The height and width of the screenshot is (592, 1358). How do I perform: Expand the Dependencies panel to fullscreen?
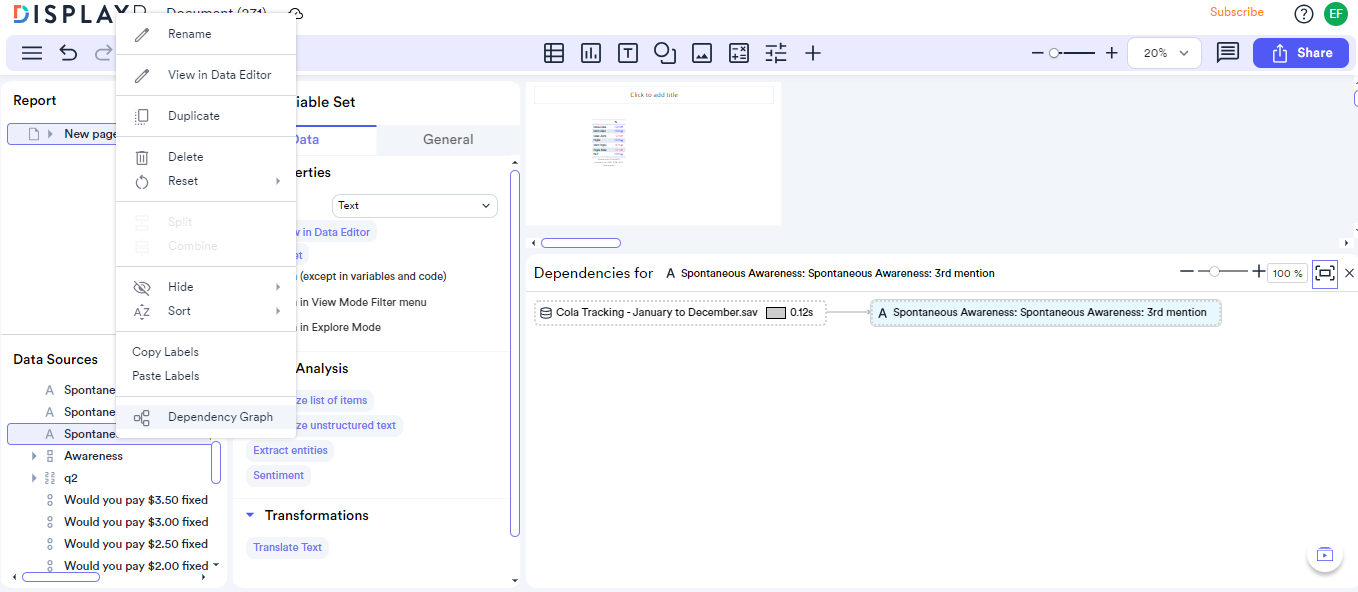[1324, 273]
